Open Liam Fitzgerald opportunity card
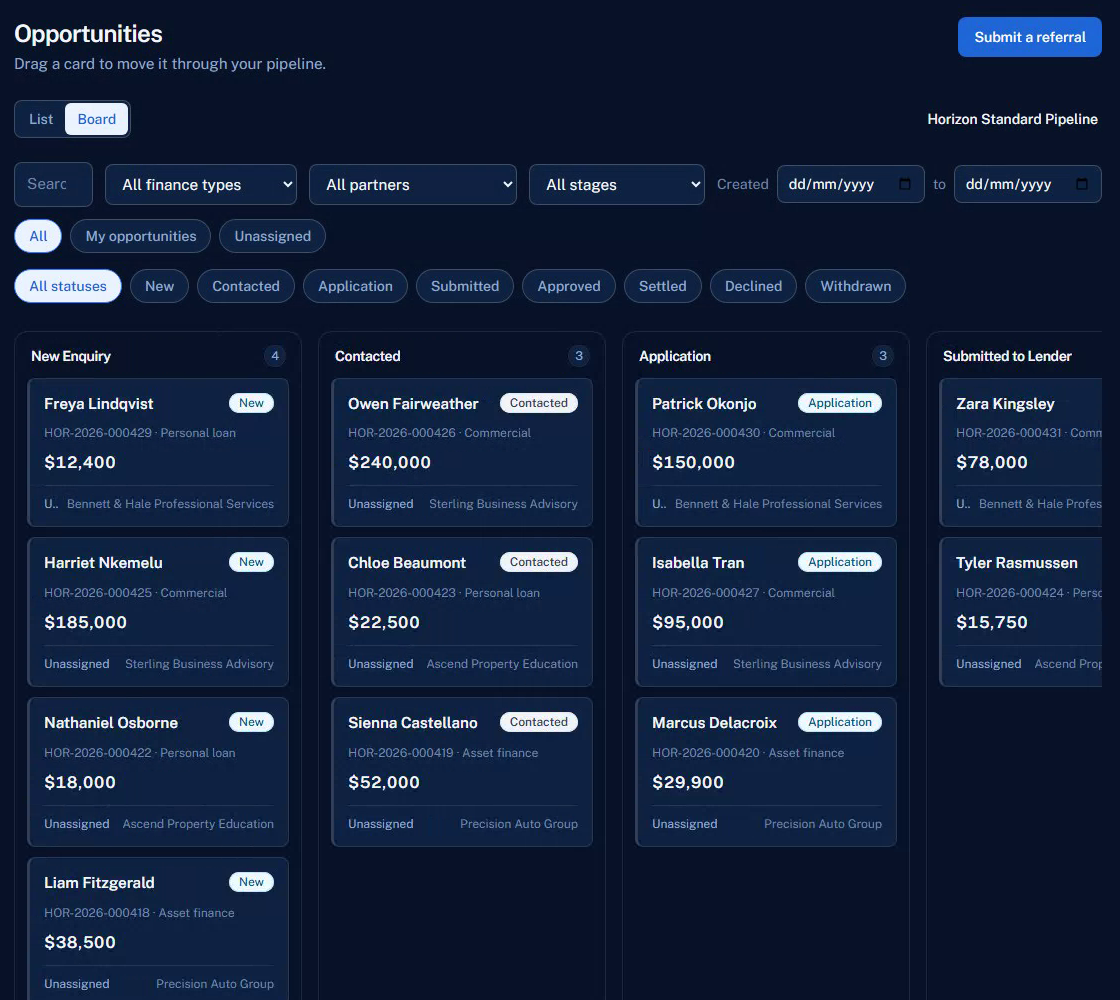 [x=158, y=929]
